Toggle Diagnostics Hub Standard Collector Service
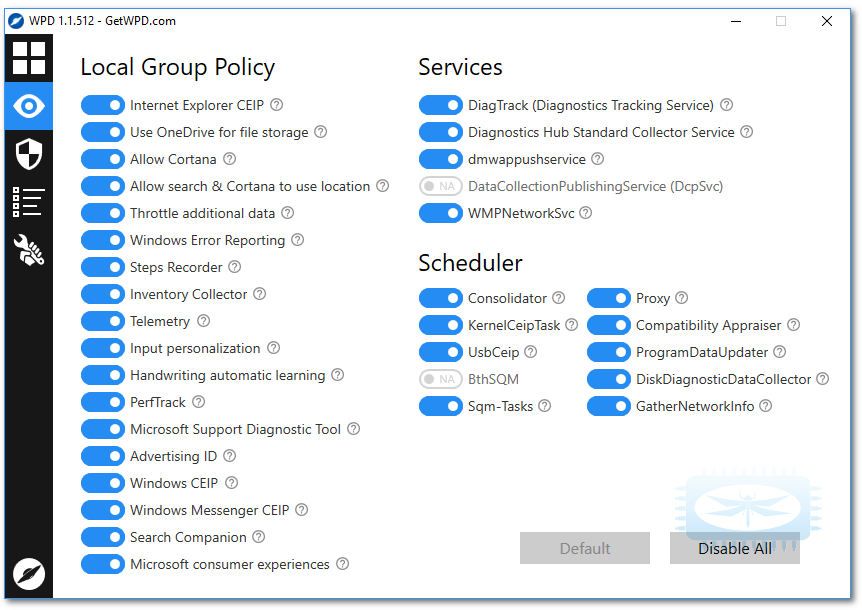Viewport: 862px width, 610px height. (x=441, y=132)
